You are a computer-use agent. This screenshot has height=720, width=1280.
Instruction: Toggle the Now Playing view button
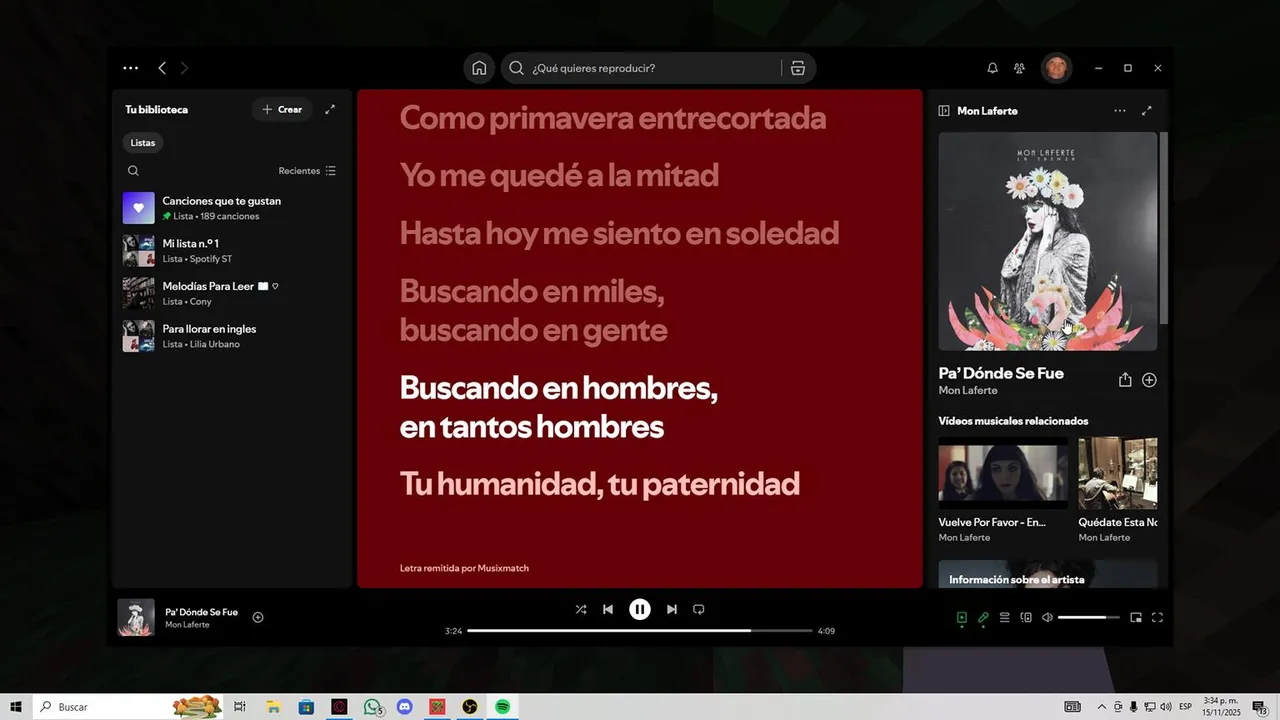tap(962, 618)
